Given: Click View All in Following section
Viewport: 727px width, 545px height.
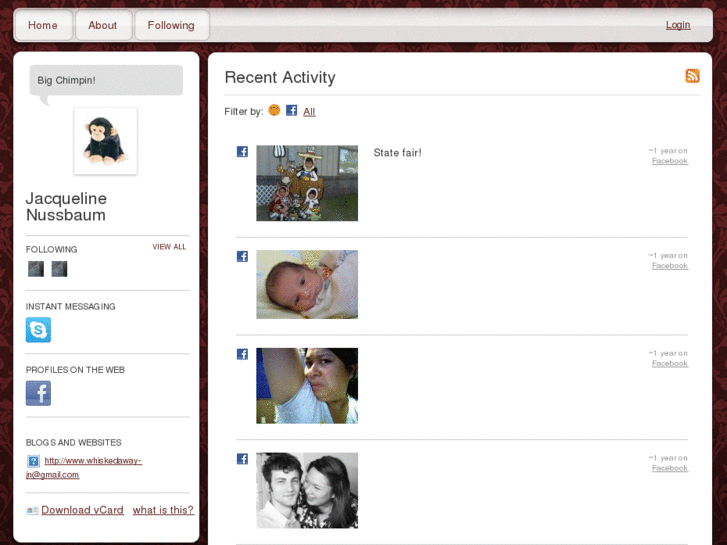Looking at the screenshot, I should click(169, 247).
